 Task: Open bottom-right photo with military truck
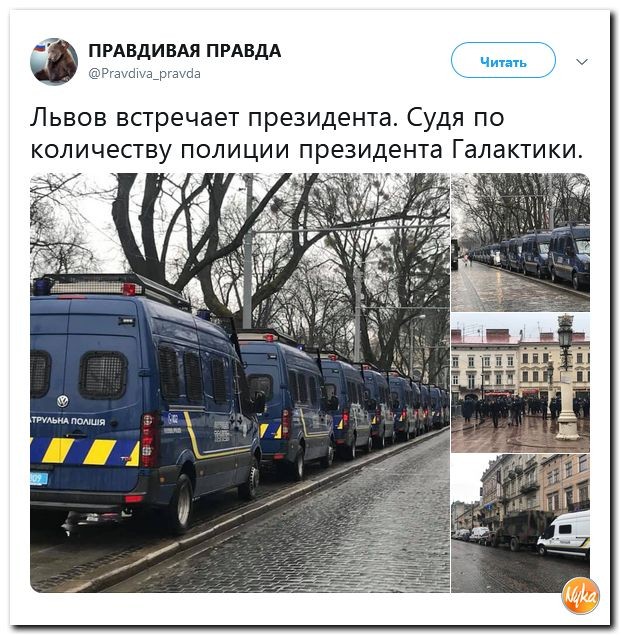point(520,523)
